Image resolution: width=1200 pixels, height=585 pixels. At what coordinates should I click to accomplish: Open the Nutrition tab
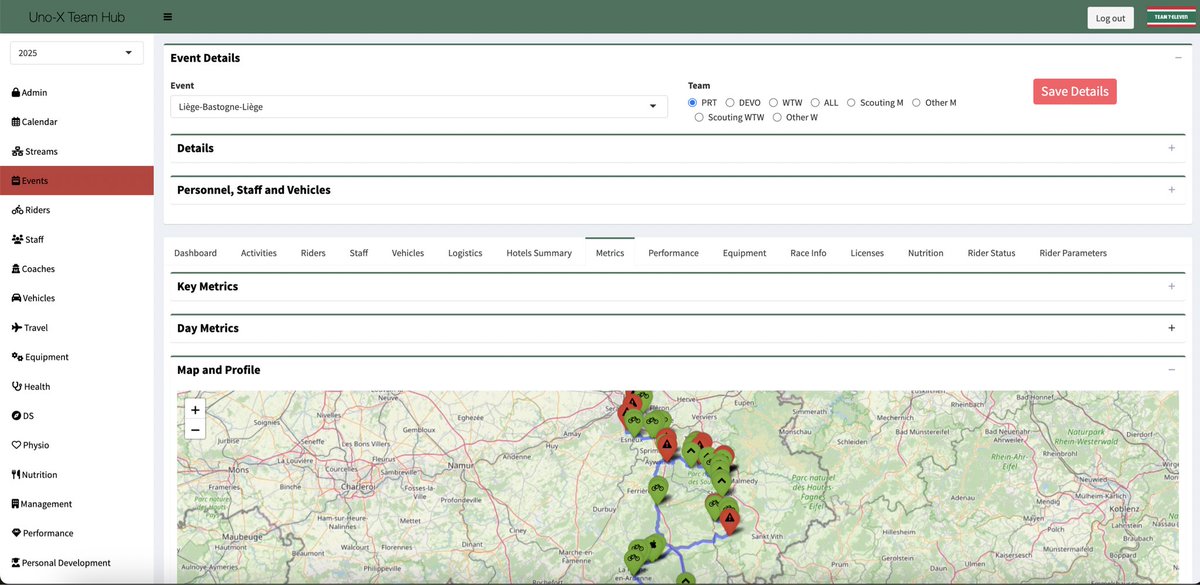(926, 253)
